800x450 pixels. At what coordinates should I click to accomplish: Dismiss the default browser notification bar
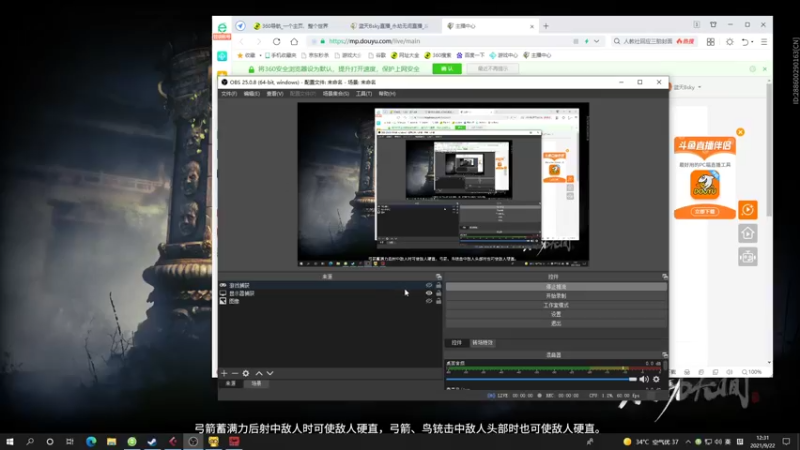coord(764,69)
